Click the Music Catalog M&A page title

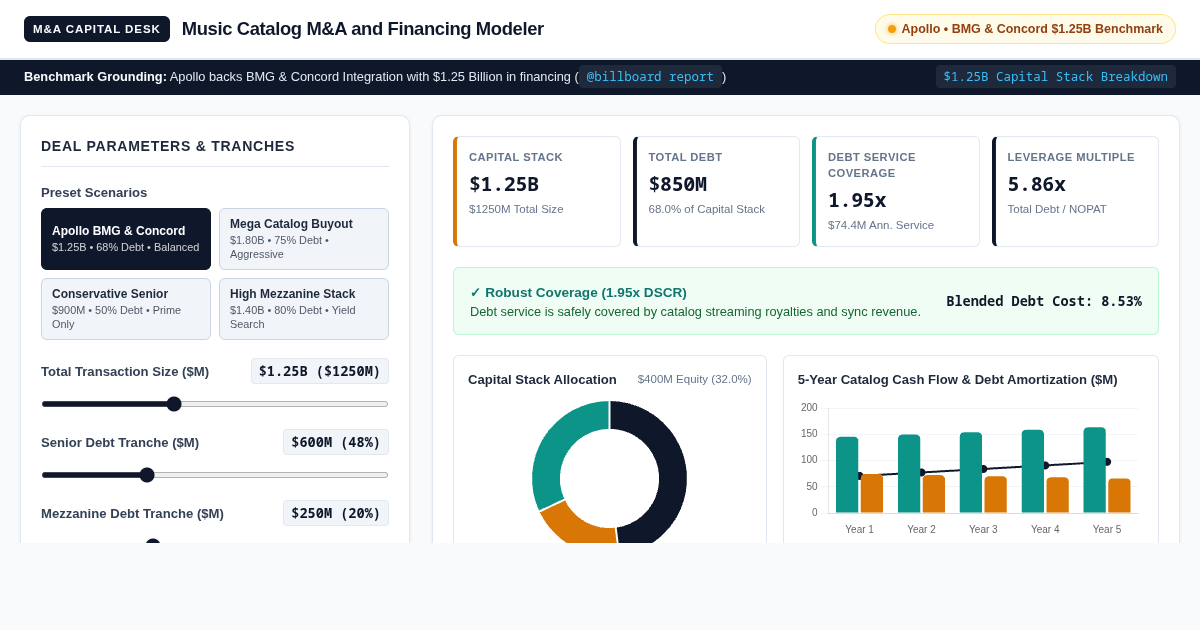click(x=363, y=29)
